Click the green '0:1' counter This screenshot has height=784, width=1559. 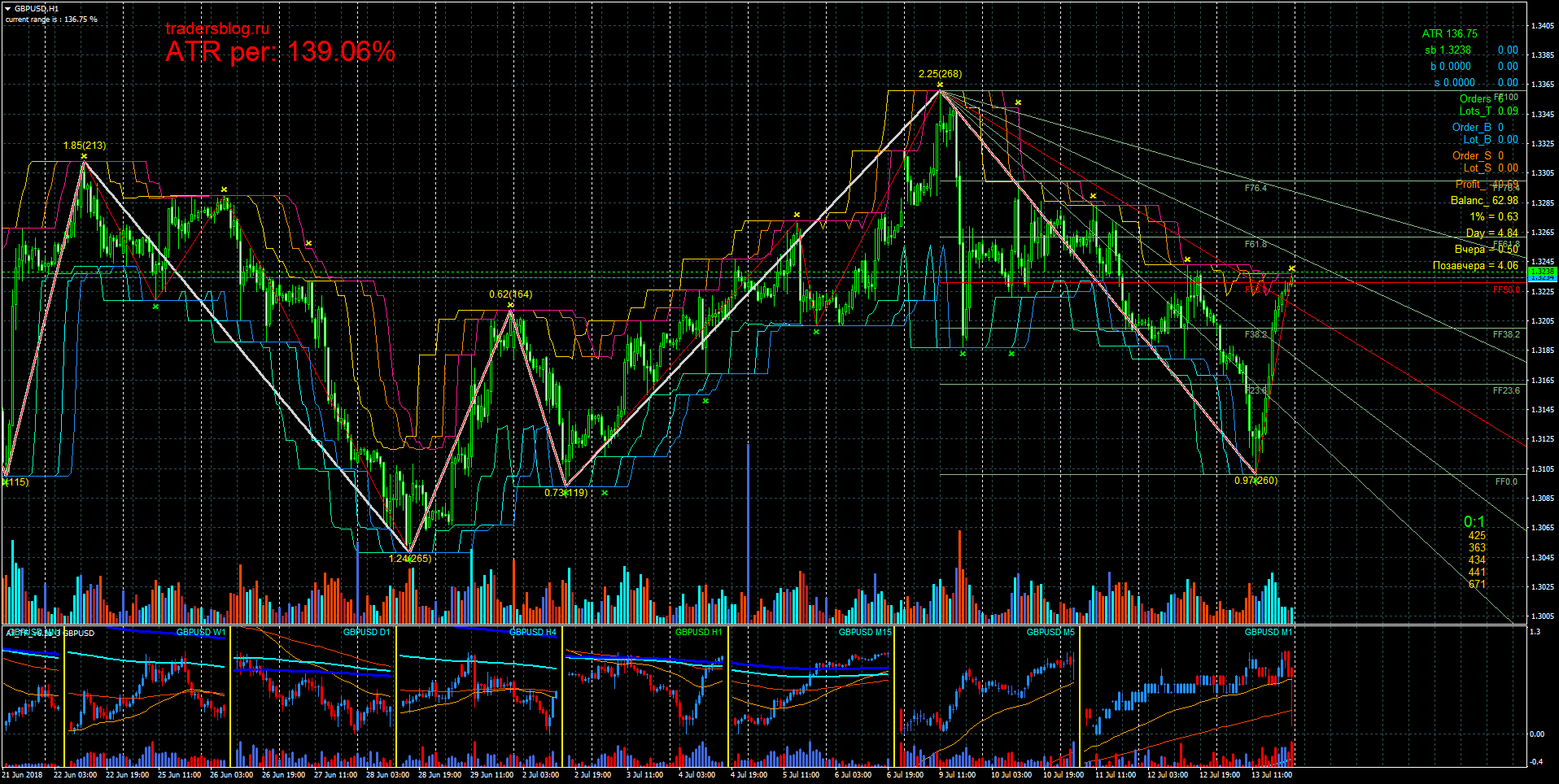[x=1474, y=522]
